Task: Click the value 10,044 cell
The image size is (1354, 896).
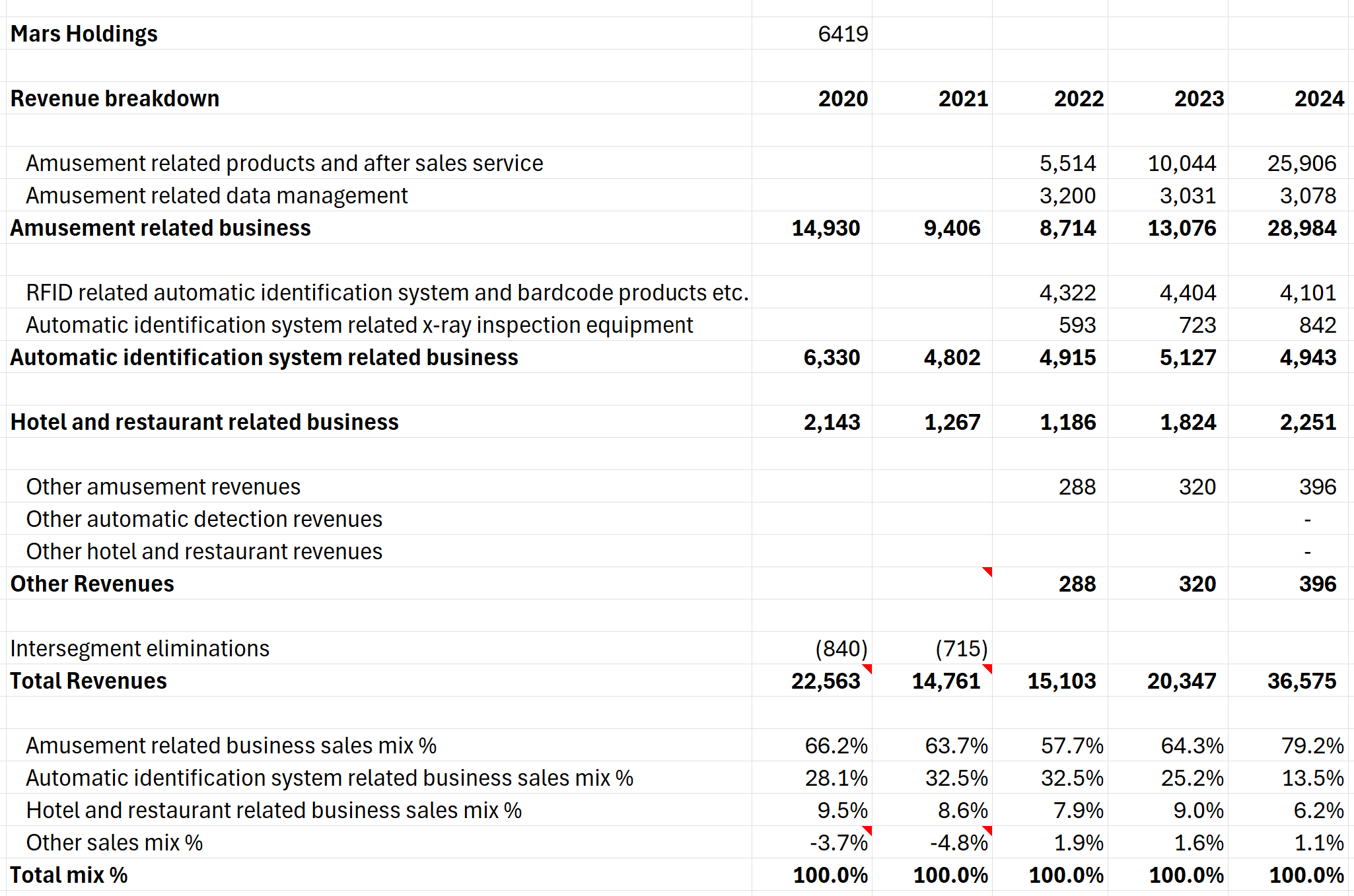Action: pyautogui.click(x=1182, y=163)
